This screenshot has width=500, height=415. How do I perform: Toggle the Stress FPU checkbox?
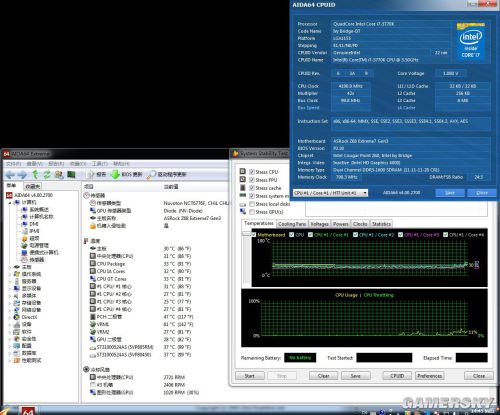(x=252, y=180)
